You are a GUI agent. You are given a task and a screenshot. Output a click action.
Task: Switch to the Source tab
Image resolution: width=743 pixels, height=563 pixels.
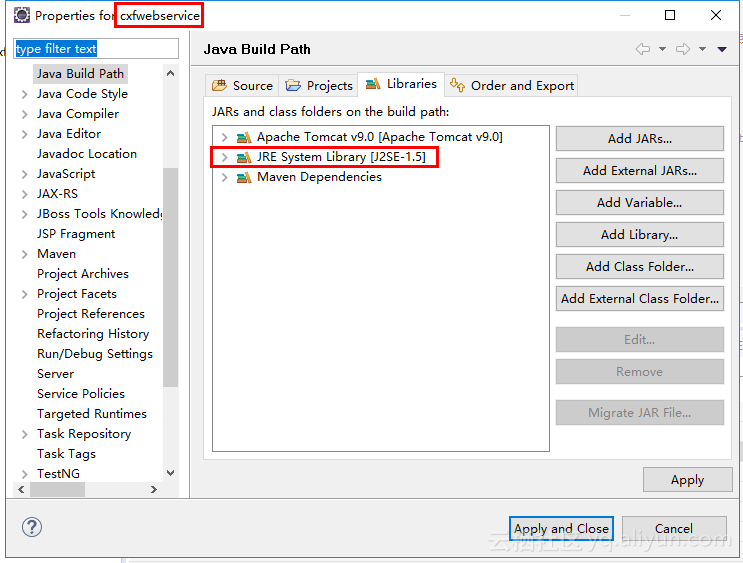tap(243, 85)
